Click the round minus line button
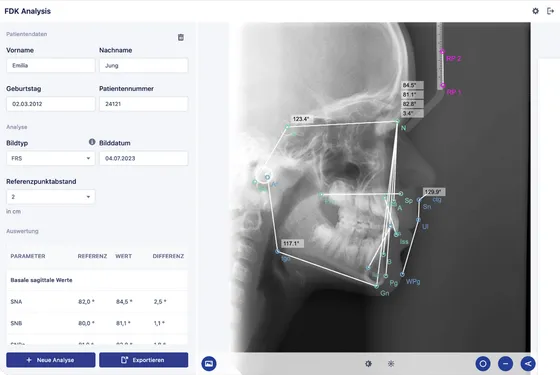560x375 pixels. pos(505,364)
